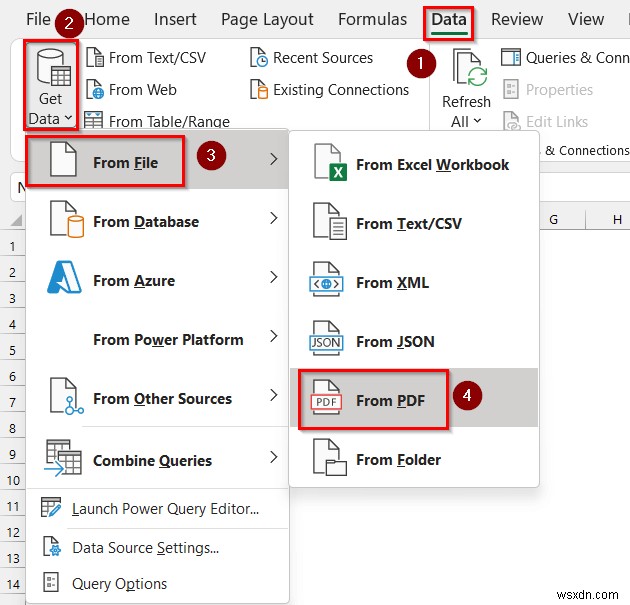Expand the From Other Sources chevron
The width and height of the screenshot is (630, 605).
pos(274,395)
